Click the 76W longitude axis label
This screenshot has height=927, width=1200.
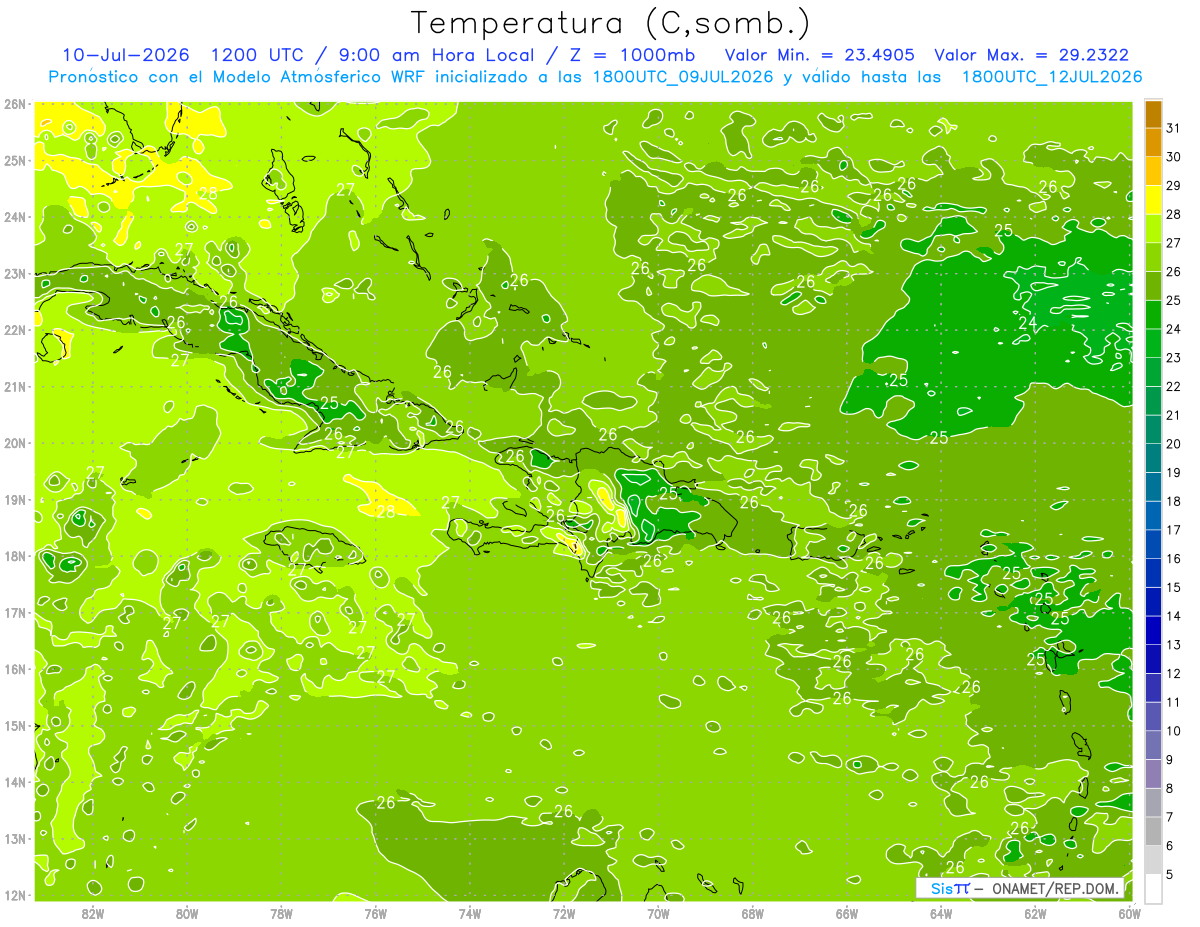[376, 912]
